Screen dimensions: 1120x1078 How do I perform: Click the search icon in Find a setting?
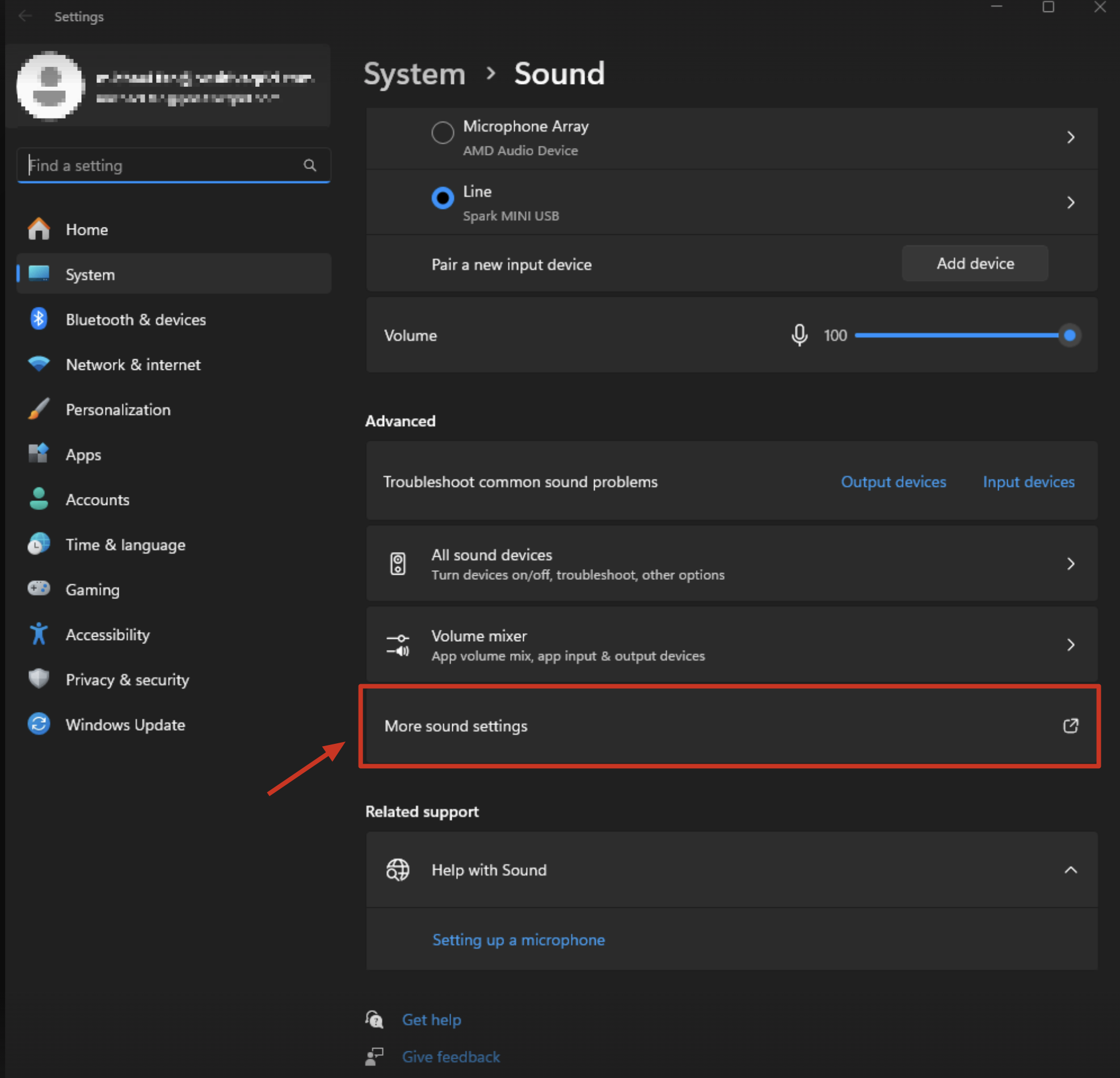[x=310, y=165]
